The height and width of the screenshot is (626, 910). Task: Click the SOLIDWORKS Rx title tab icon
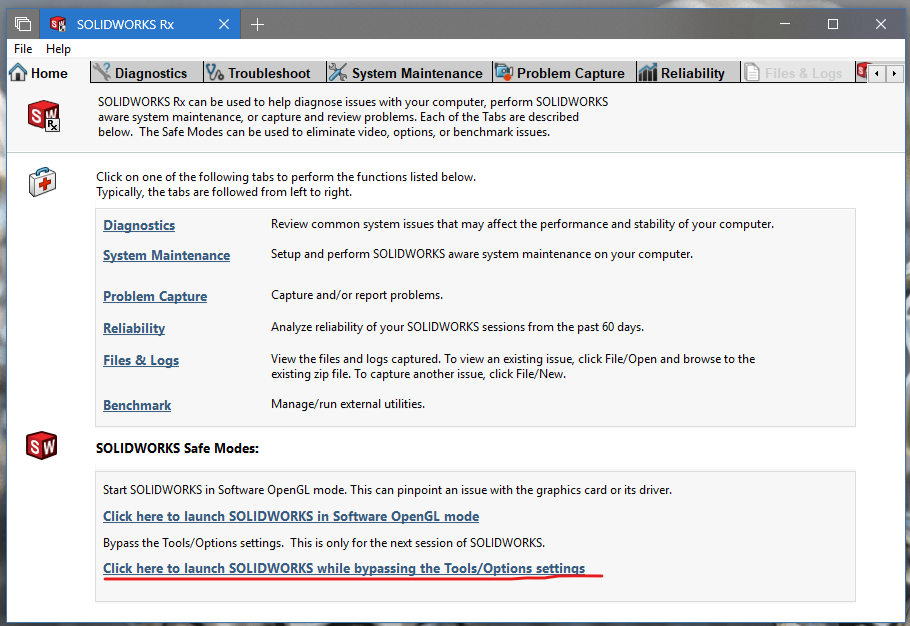click(x=57, y=24)
